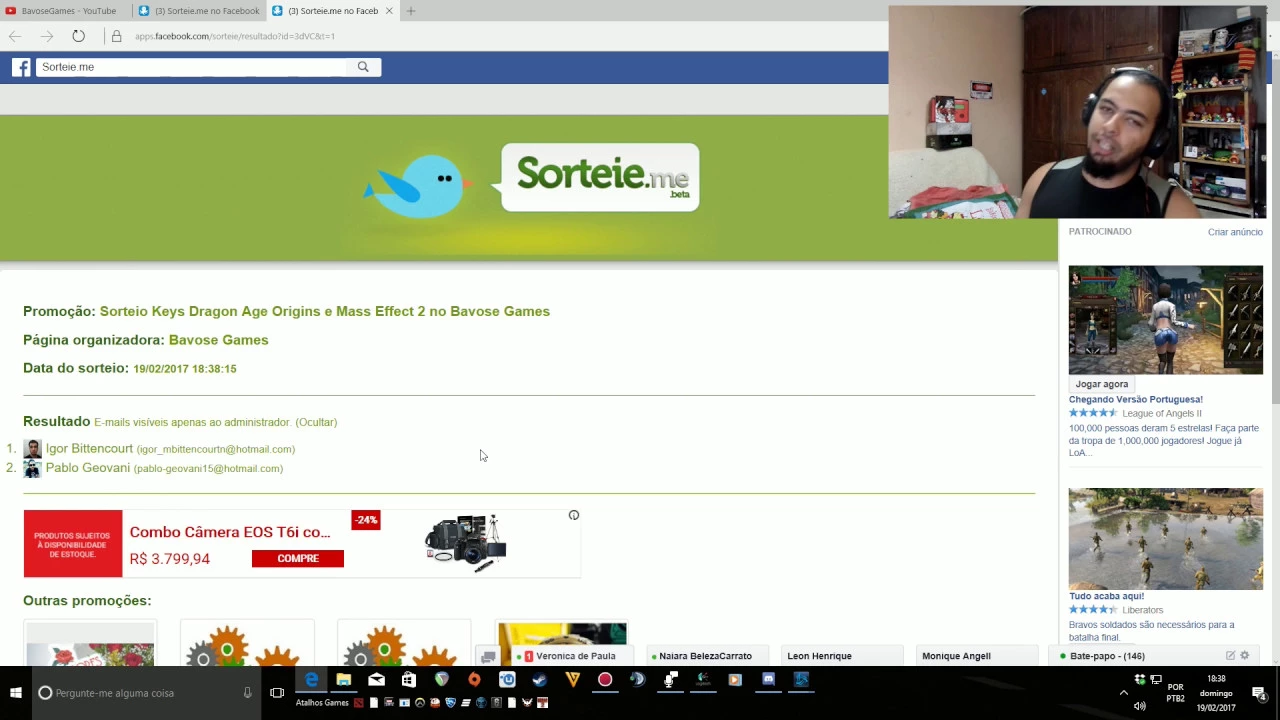Click Pablo Geovani's avatar thumbnail
The height and width of the screenshot is (720, 1280).
click(32, 468)
